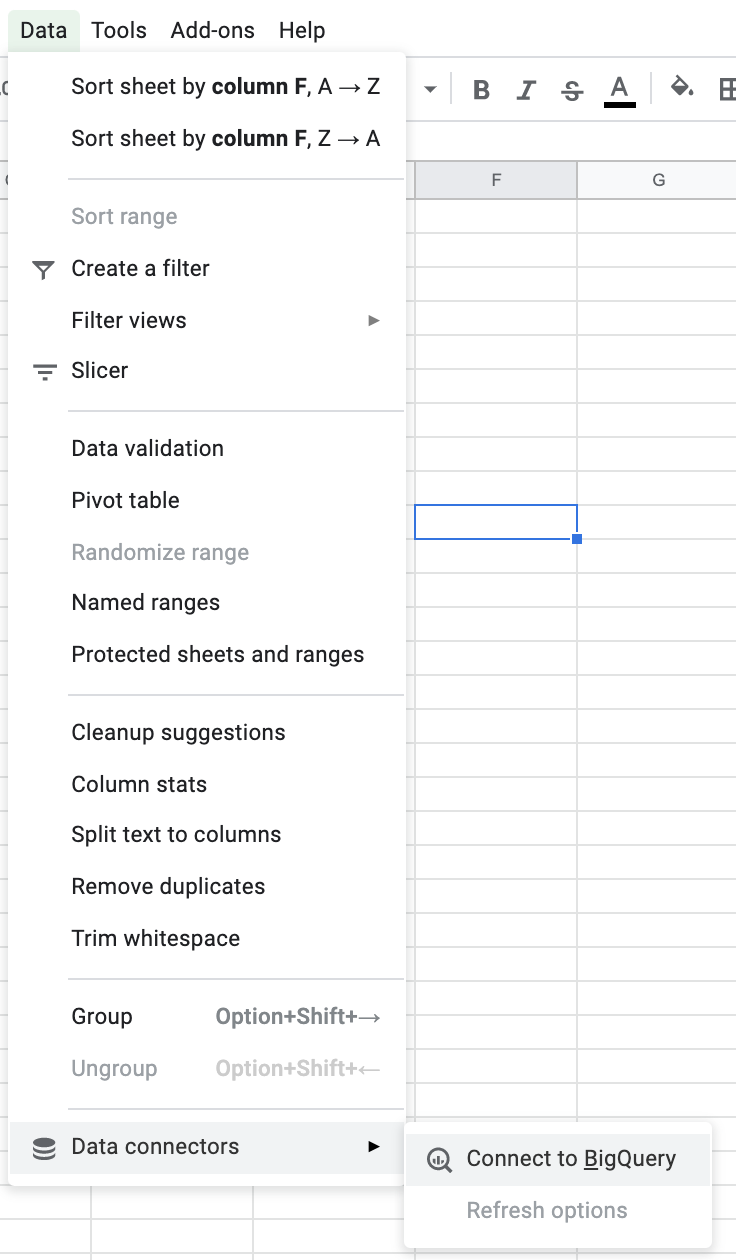Select Data validation menu entry
The image size is (736, 1260).
(x=148, y=448)
